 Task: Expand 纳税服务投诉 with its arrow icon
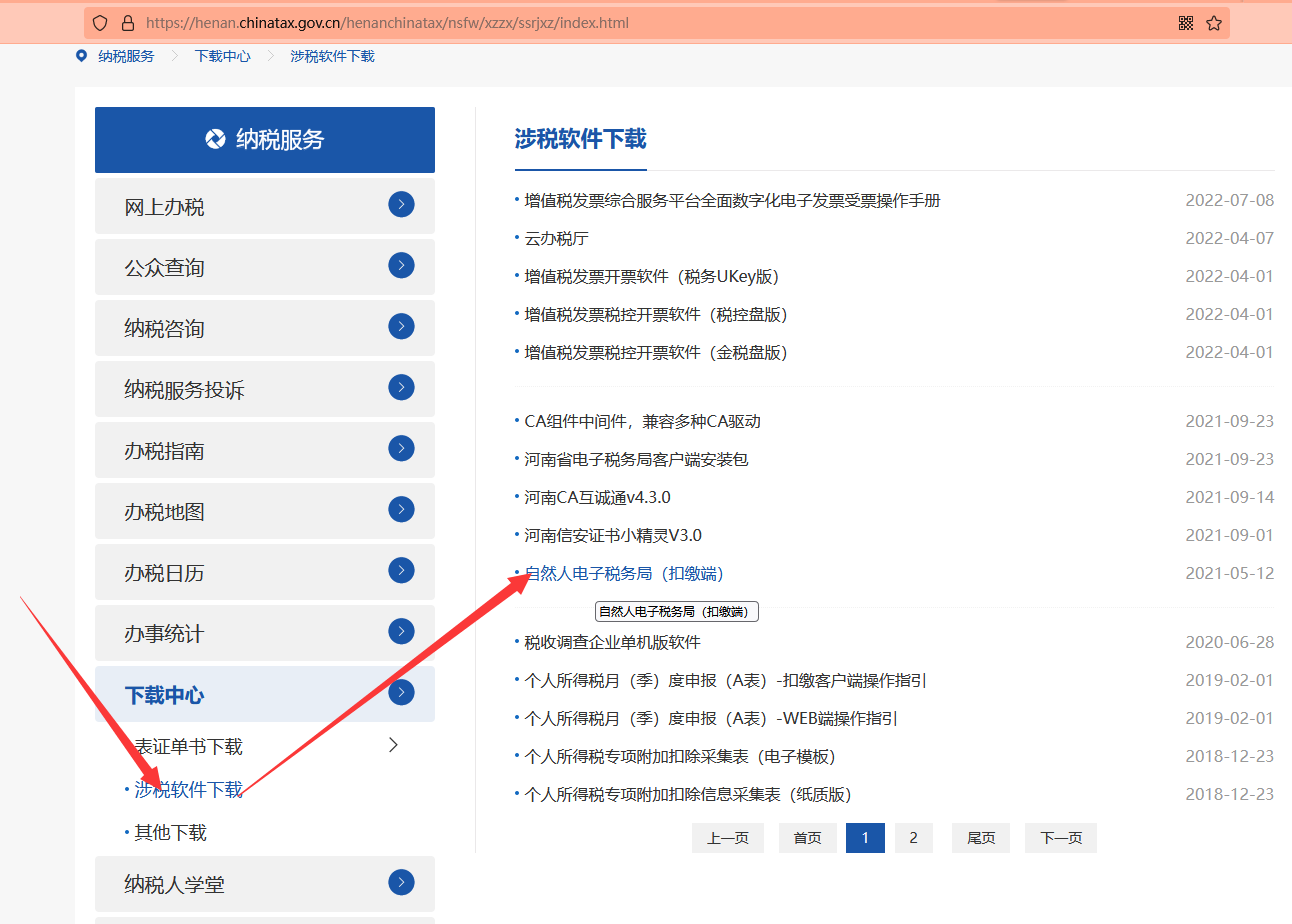(401, 387)
